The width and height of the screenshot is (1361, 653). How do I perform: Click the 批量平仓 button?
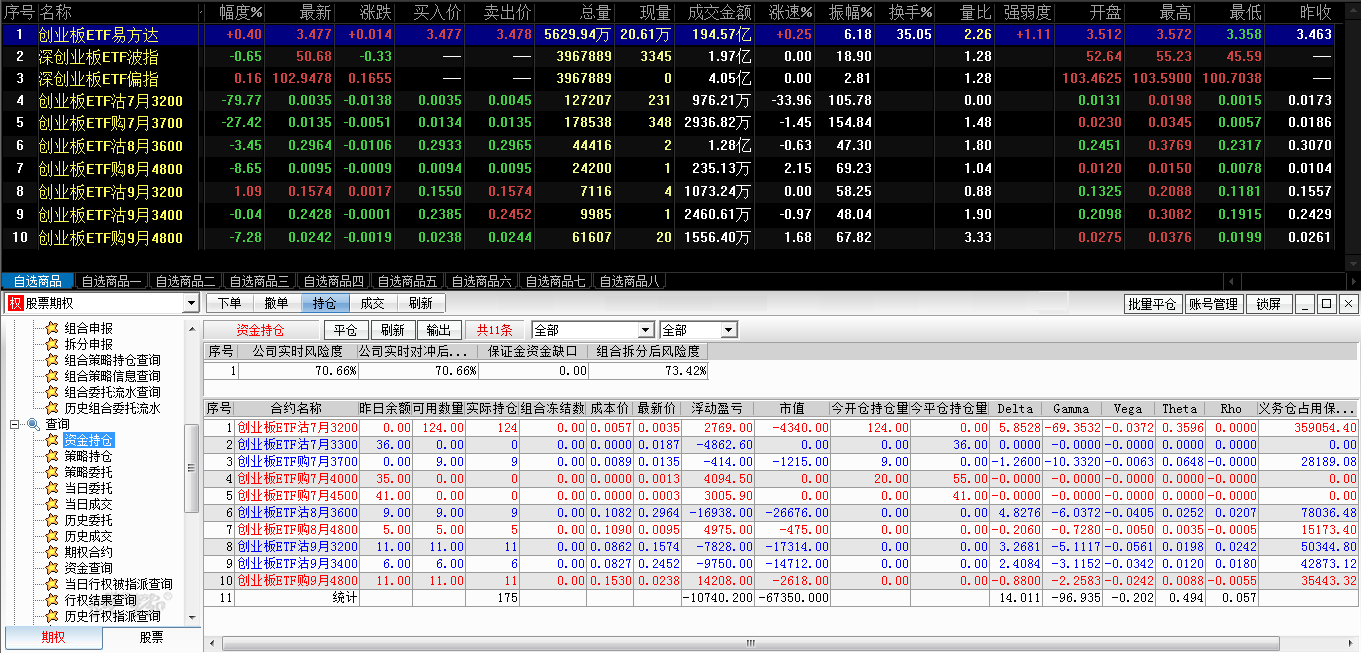(1153, 304)
